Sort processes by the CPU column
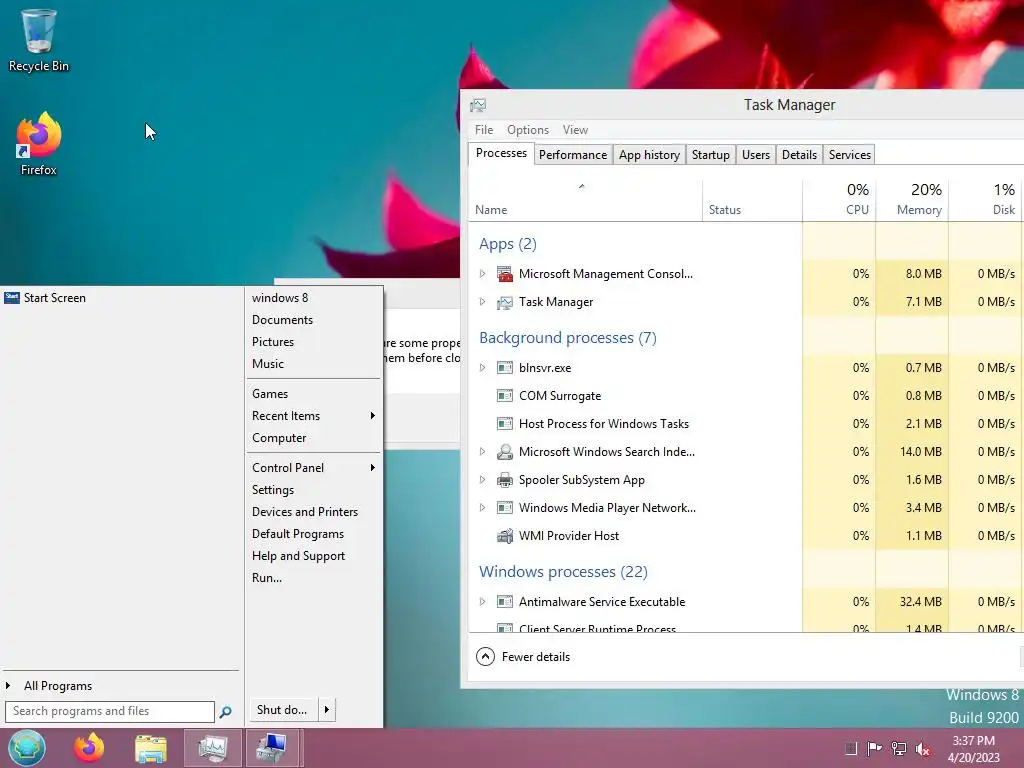The height and width of the screenshot is (768, 1024). (x=839, y=199)
